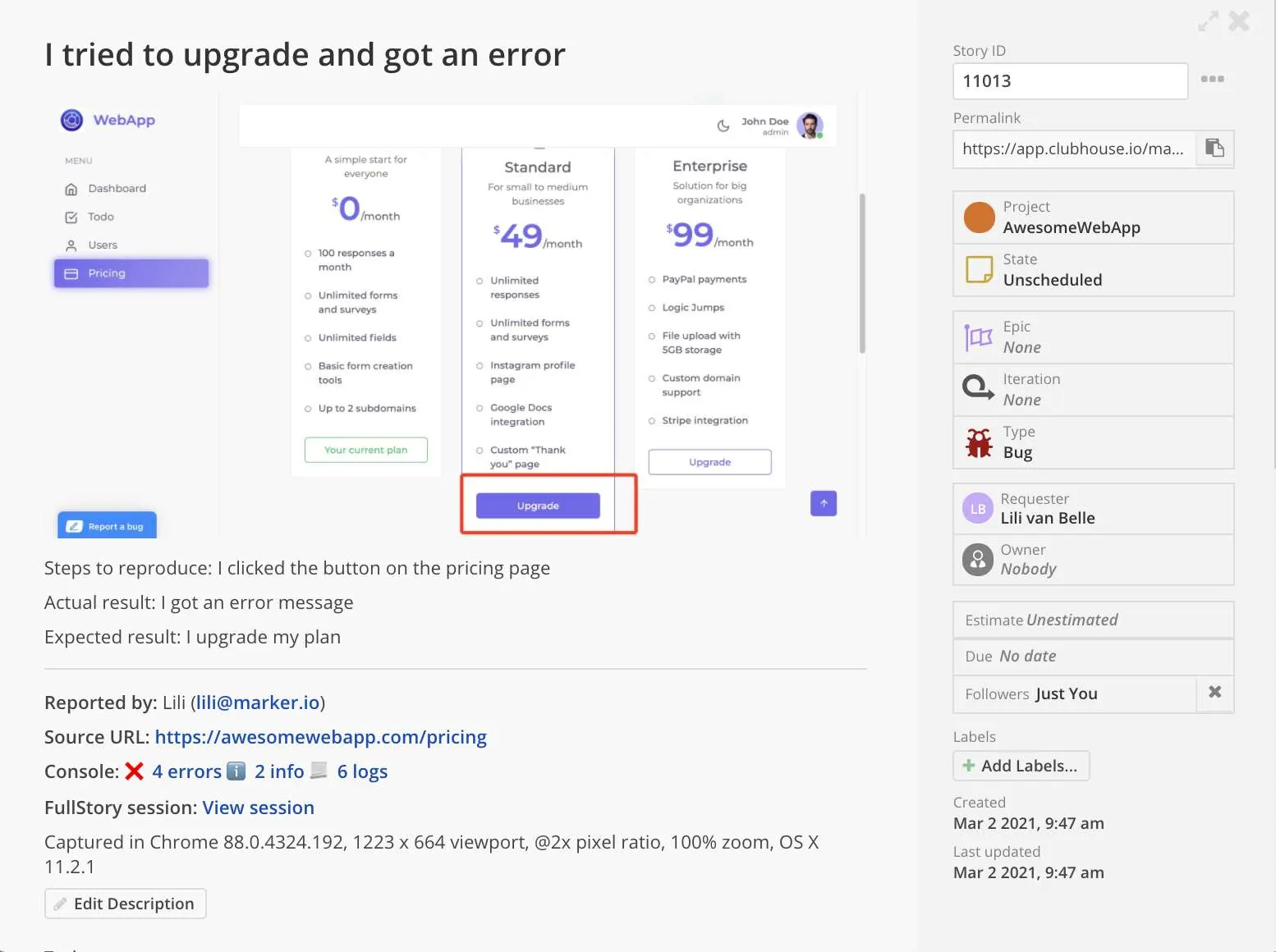Viewport: 1276px width, 952px height.
Task: Copy the permalink with the clipboard icon
Action: 1214,149
